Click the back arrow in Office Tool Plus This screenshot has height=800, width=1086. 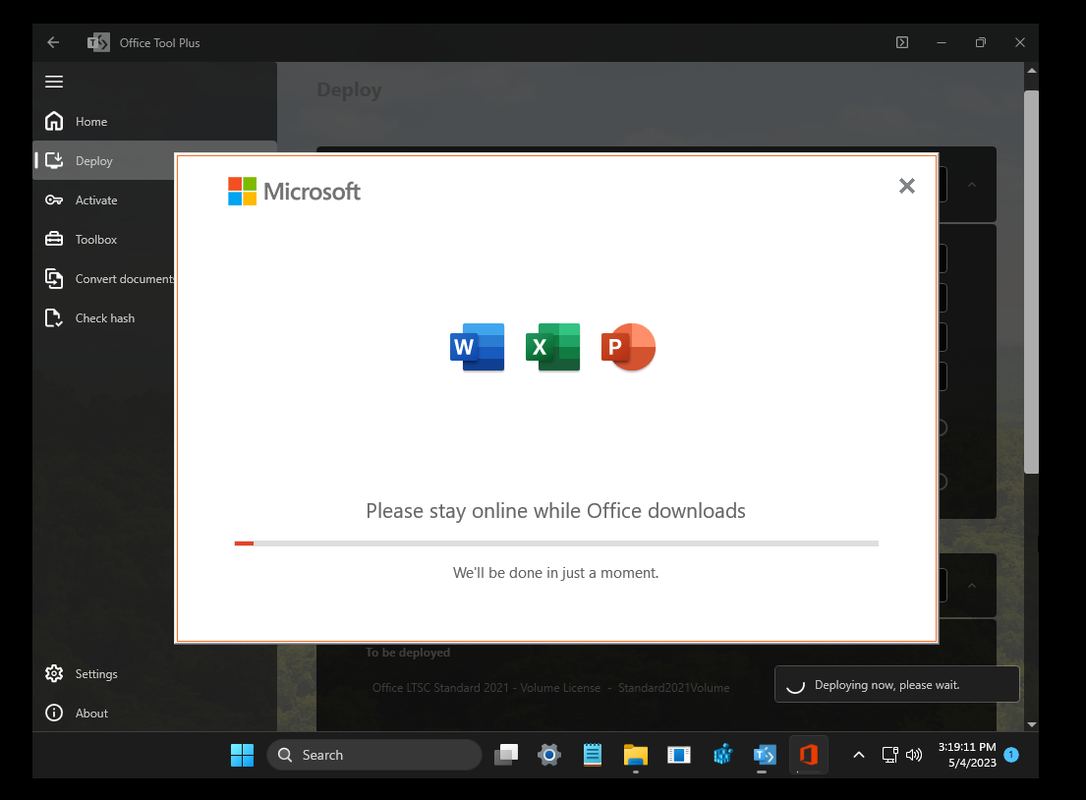click(x=53, y=42)
